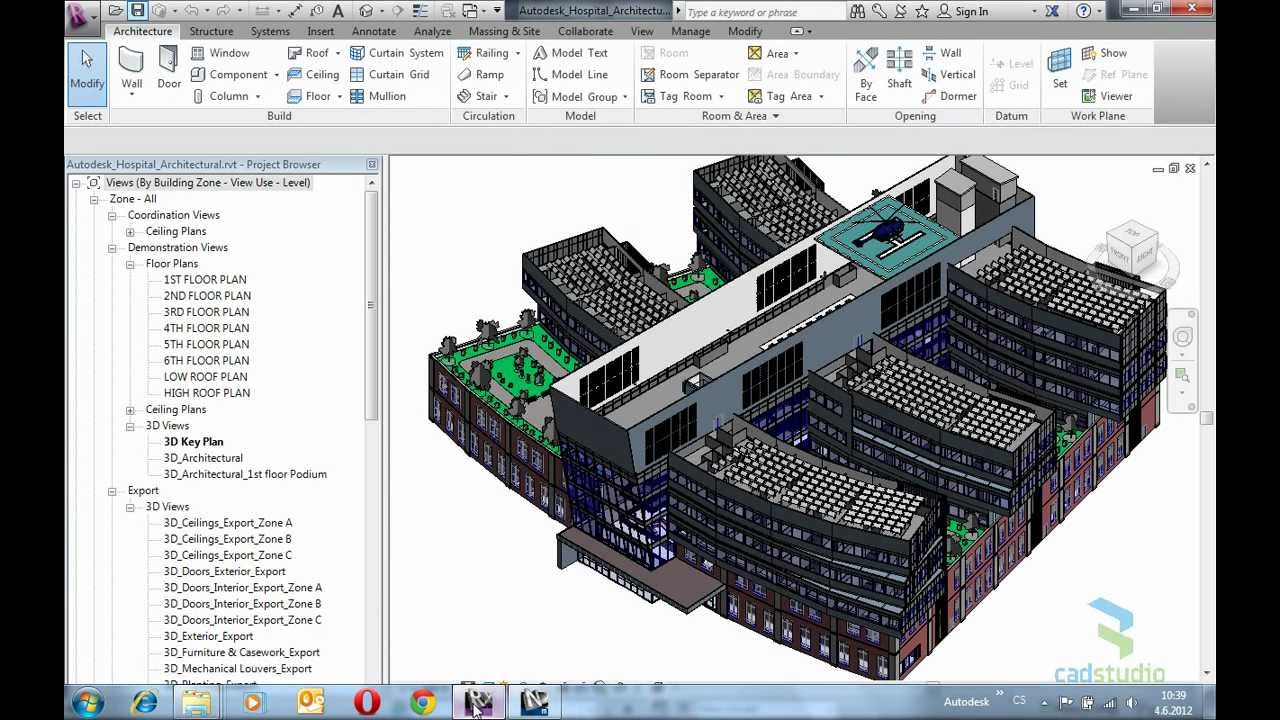The height and width of the screenshot is (720, 1280).
Task: Select the Wall tool icon
Action: point(131,60)
